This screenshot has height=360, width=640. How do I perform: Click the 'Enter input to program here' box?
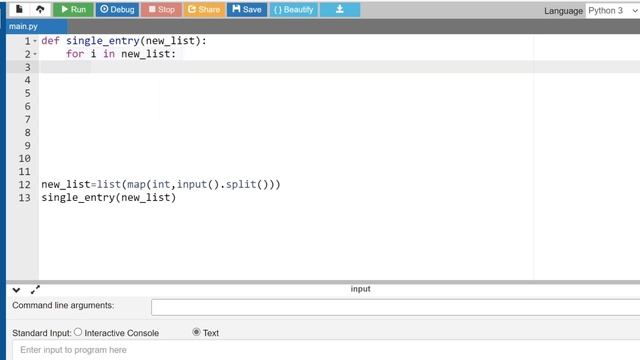click(326, 350)
